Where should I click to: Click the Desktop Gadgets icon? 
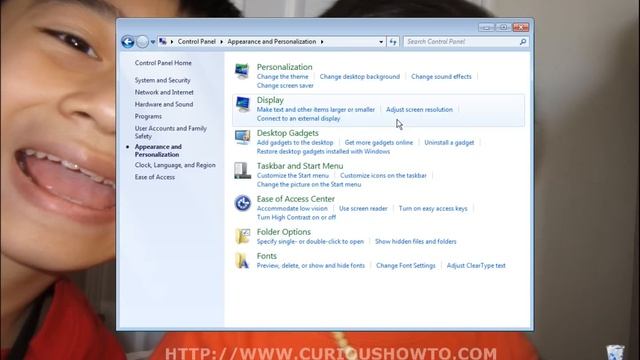tap(242, 137)
